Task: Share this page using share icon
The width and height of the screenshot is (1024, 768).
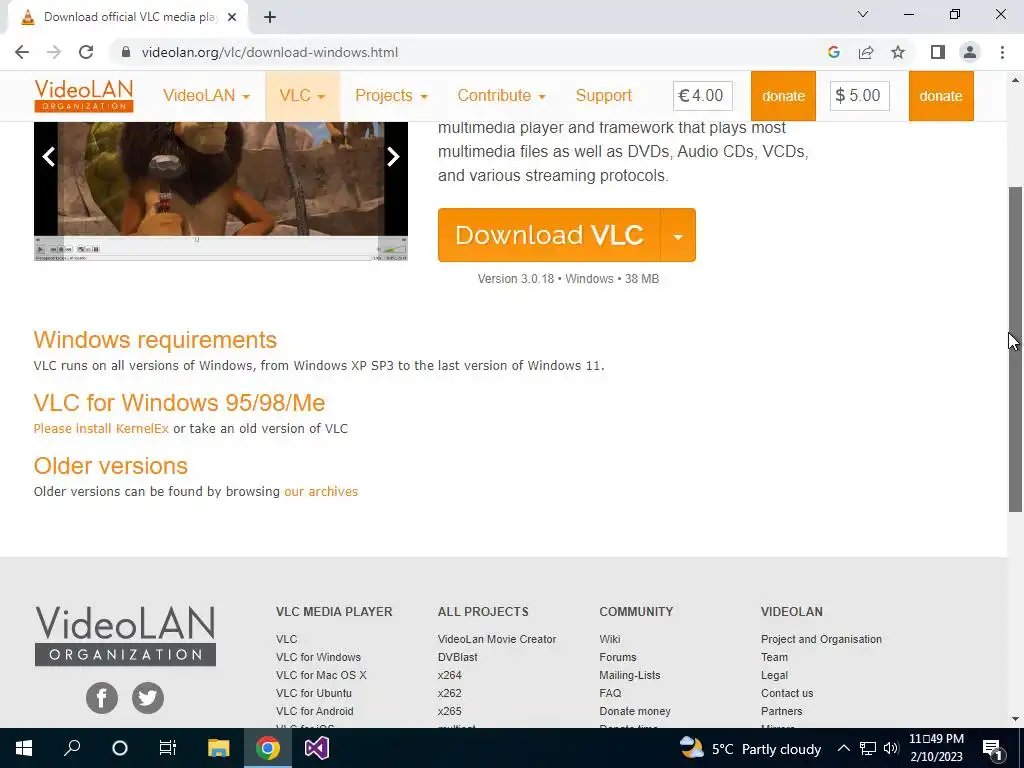Action: 866,52
